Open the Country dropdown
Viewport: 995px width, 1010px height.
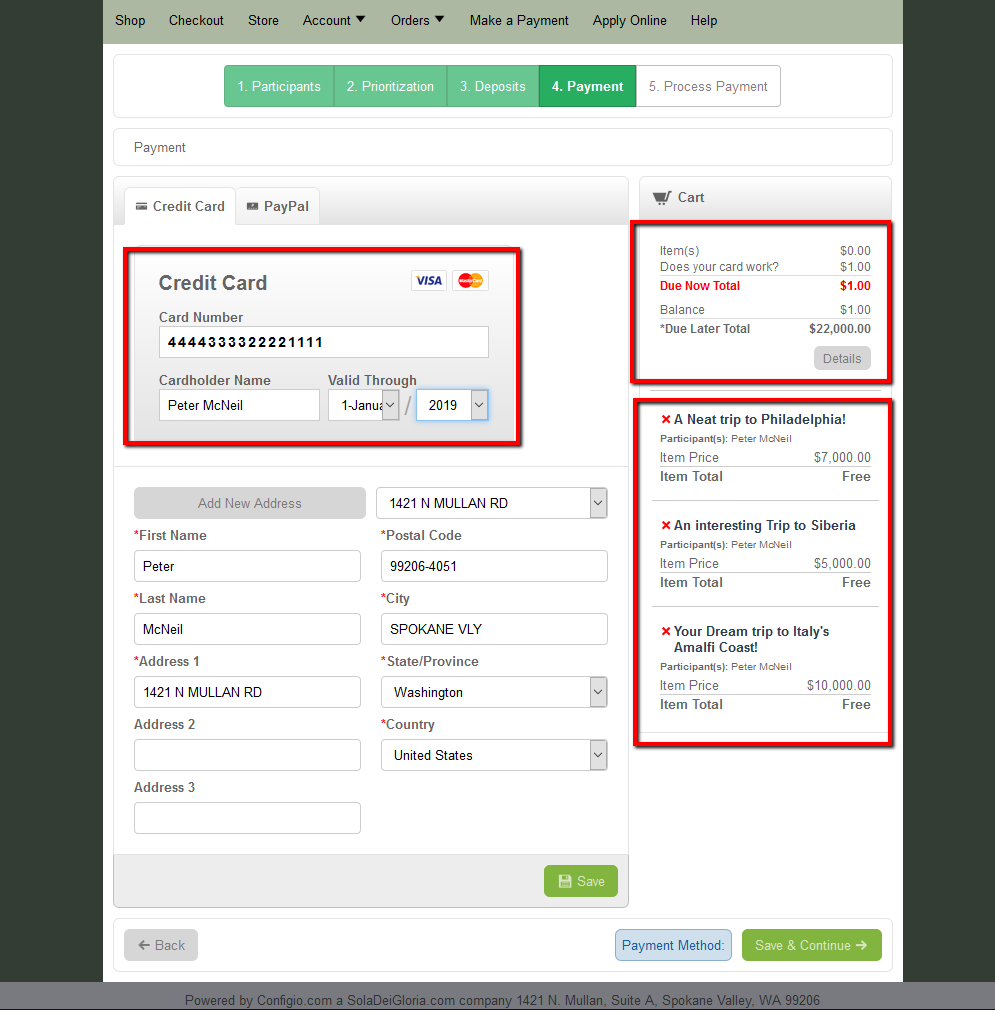(494, 755)
